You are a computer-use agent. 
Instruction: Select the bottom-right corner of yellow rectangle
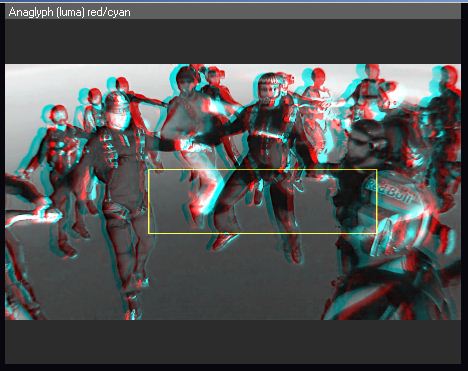(377, 233)
